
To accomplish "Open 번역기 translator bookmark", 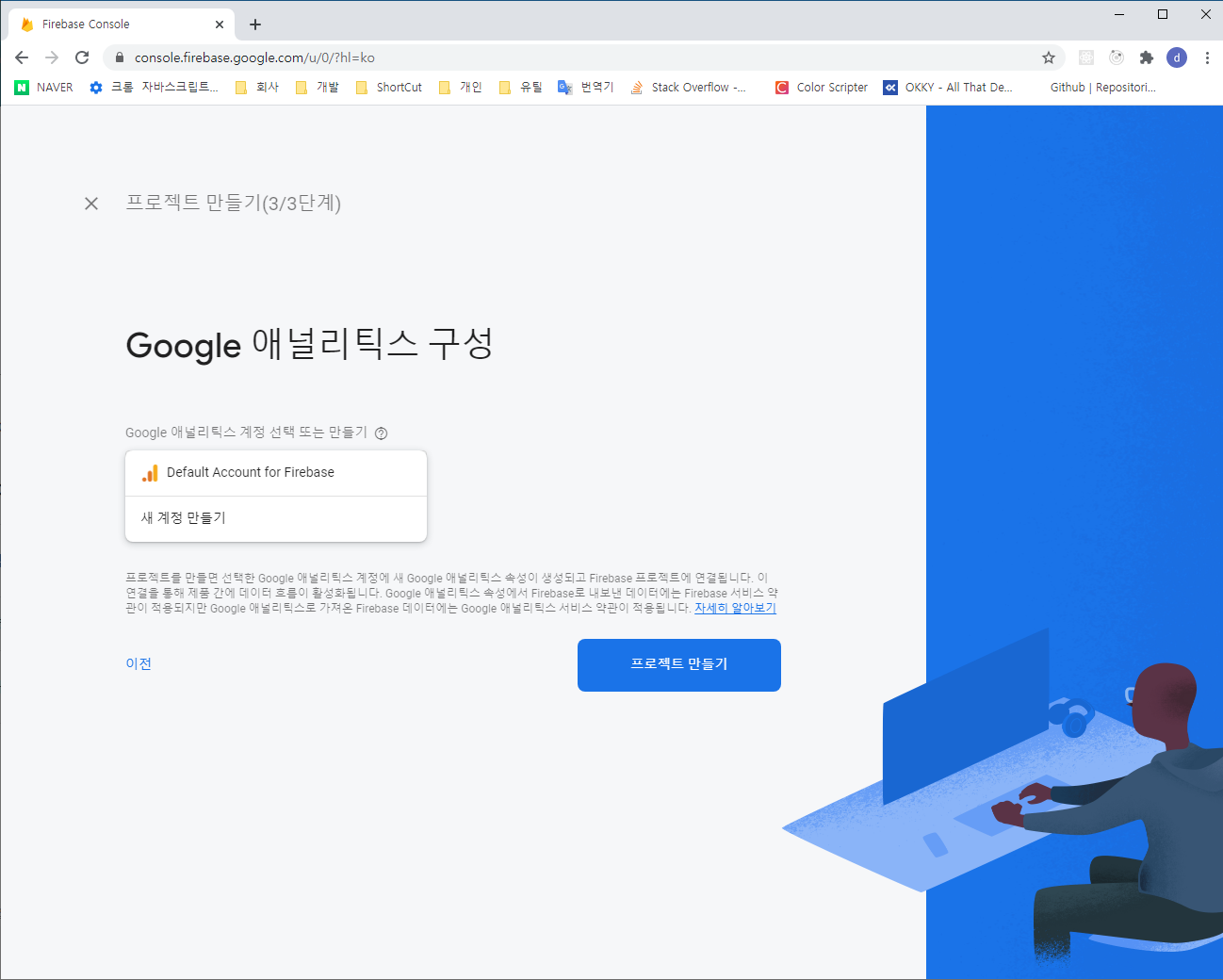I will (586, 88).
